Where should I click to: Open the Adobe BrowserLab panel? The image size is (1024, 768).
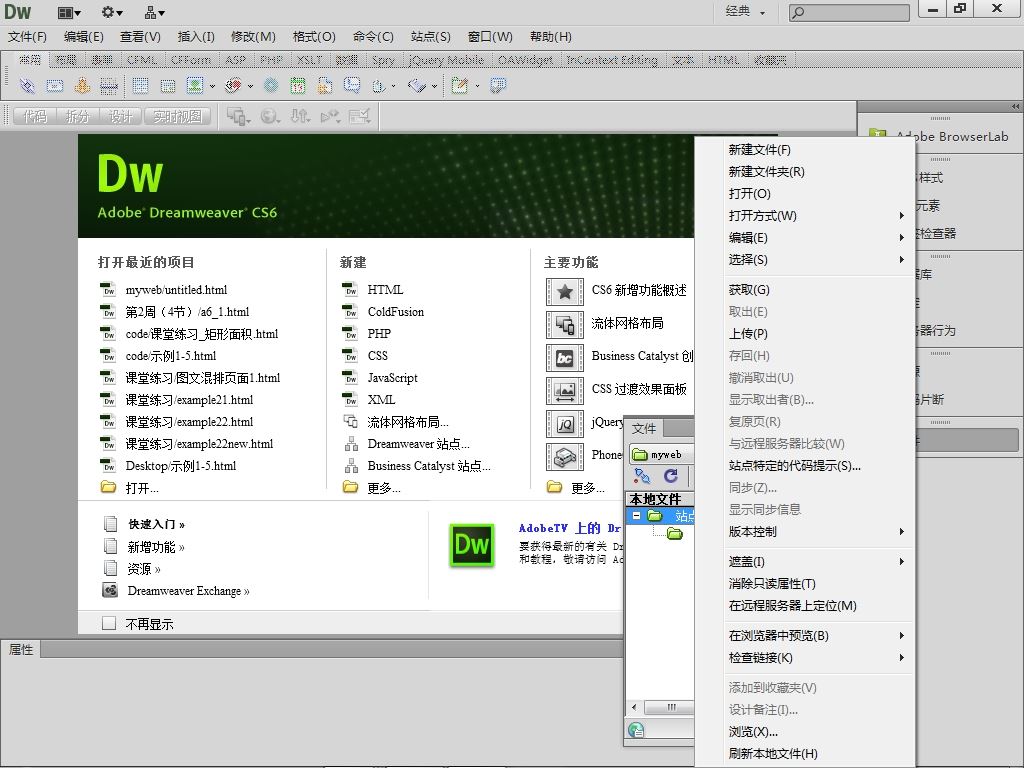coord(941,136)
